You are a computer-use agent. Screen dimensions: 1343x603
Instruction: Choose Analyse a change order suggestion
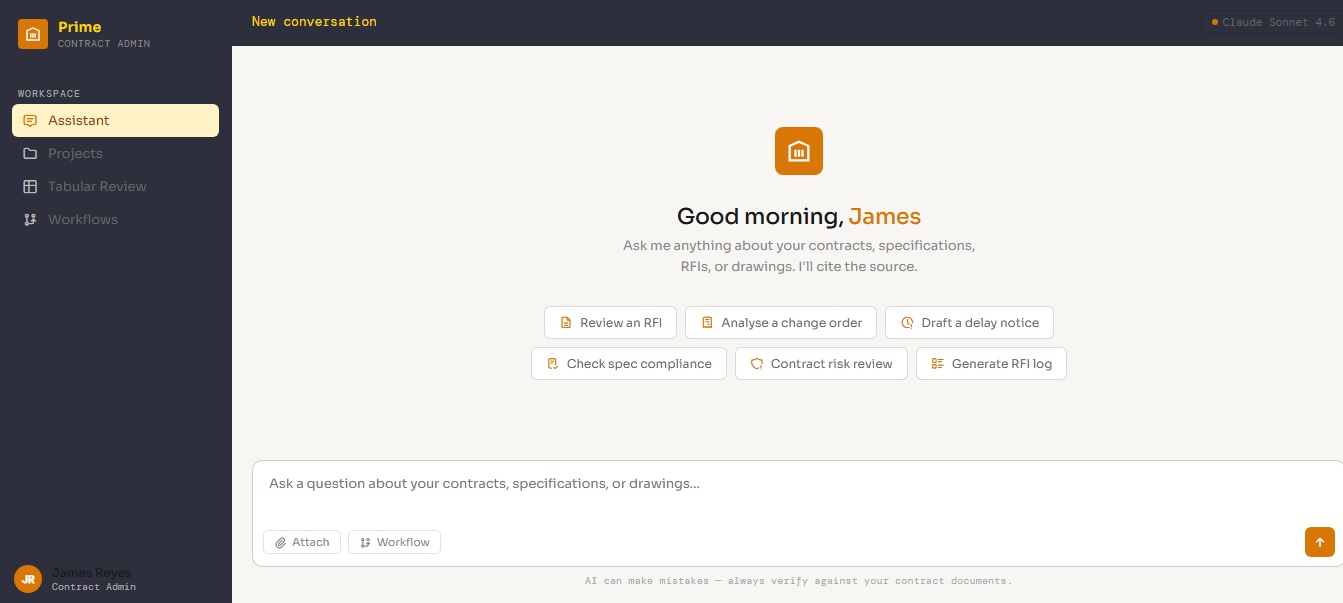781,323
